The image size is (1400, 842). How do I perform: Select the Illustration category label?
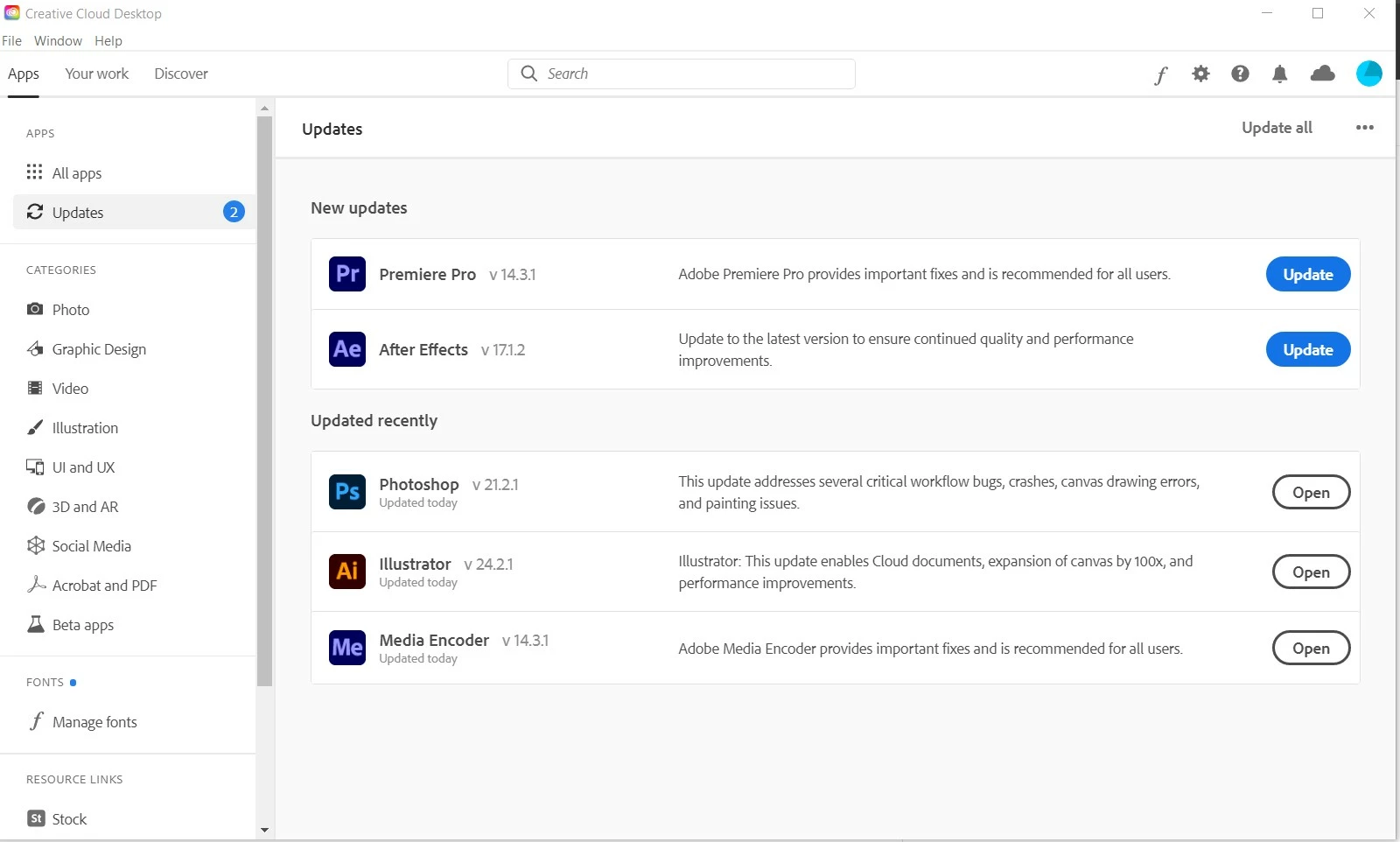pyautogui.click(x=85, y=428)
